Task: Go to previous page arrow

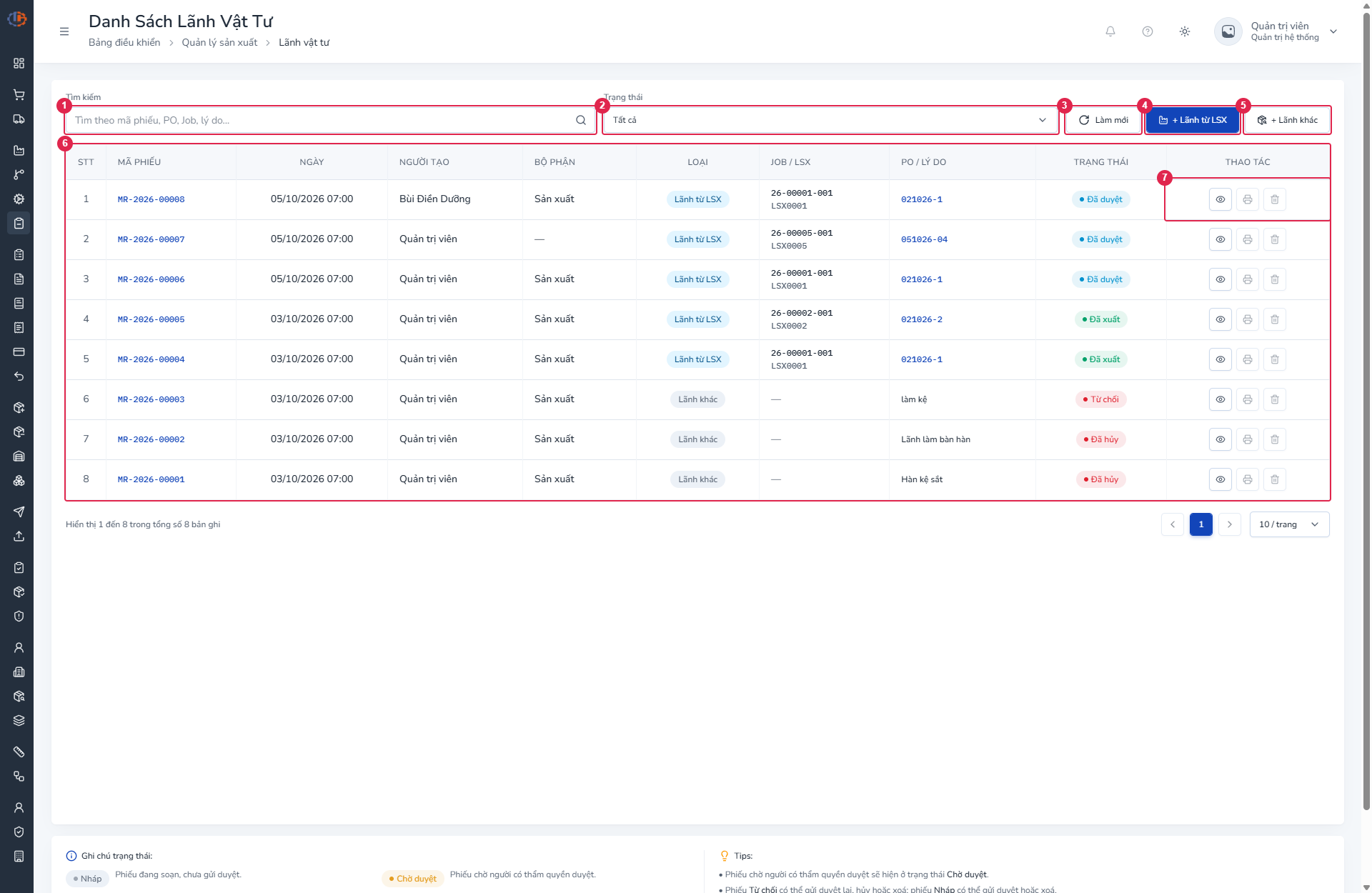Action: pos(1173,524)
